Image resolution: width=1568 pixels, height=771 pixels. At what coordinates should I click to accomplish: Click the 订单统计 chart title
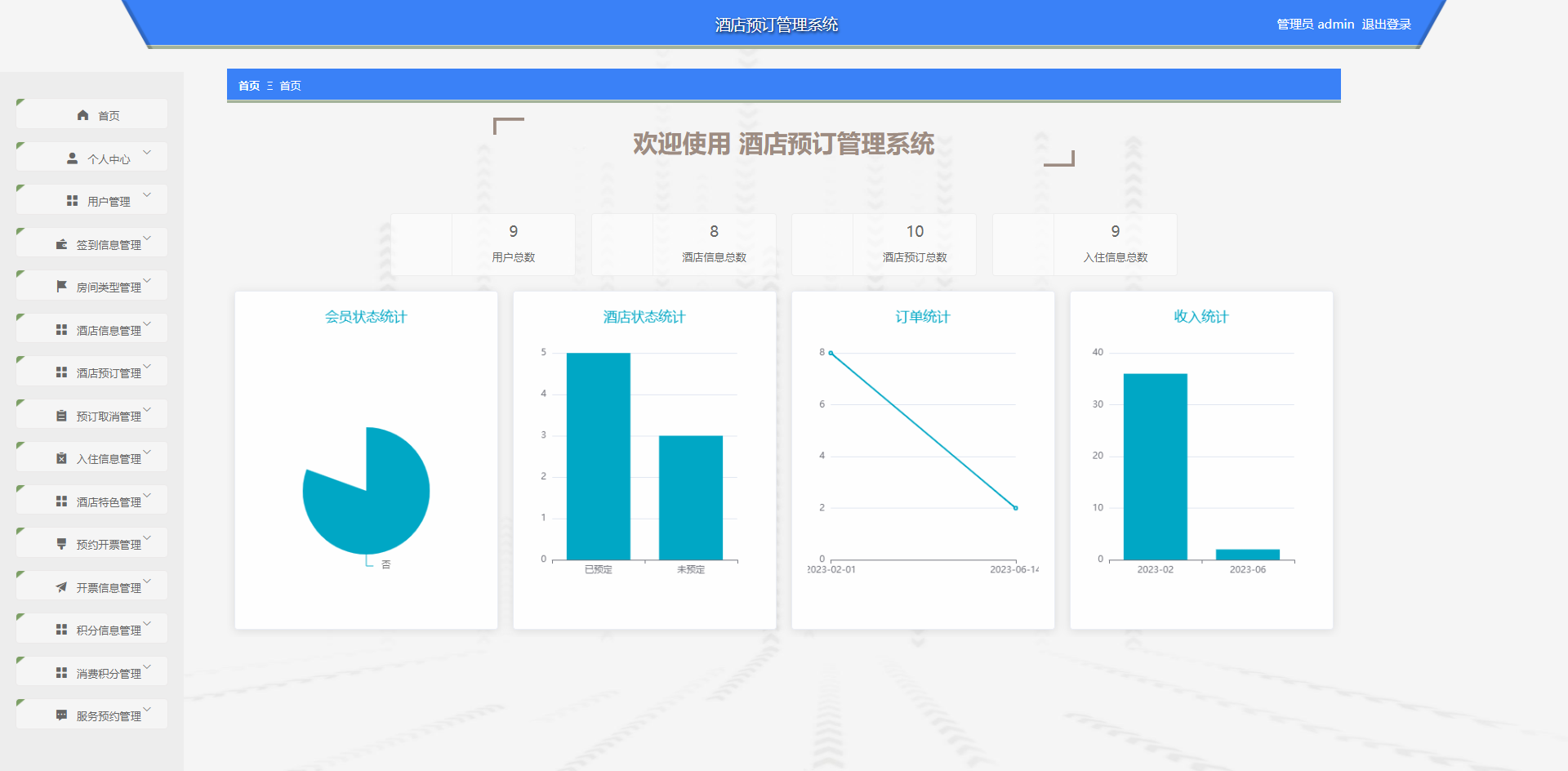click(x=923, y=317)
